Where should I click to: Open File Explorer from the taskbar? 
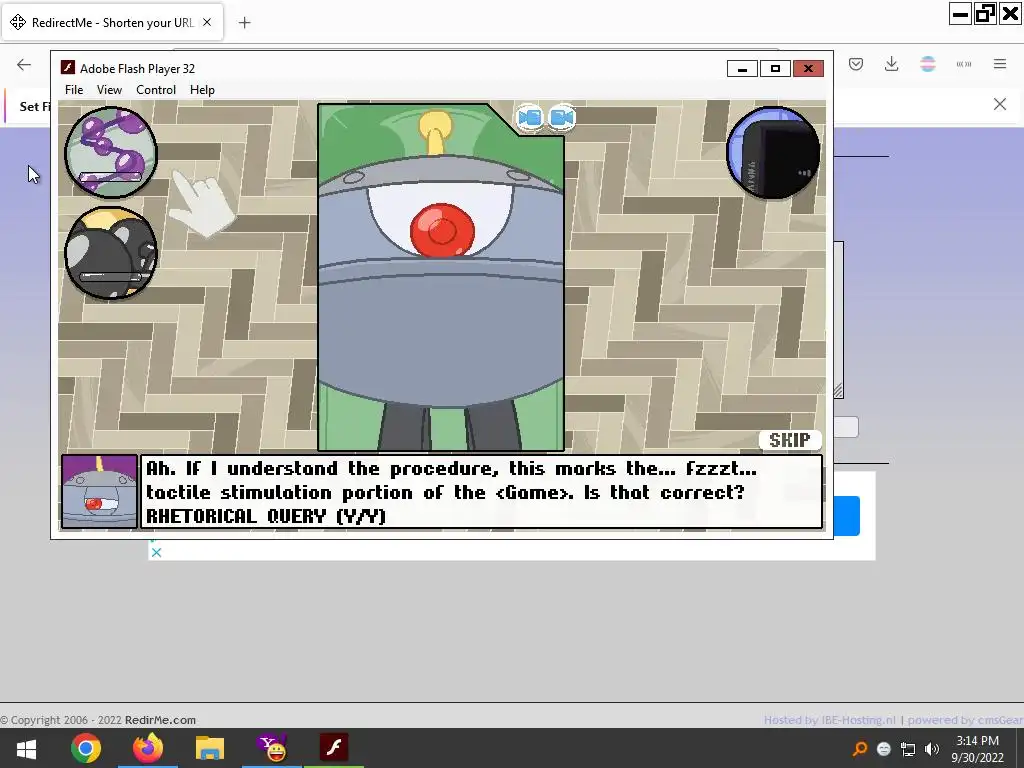click(x=210, y=748)
